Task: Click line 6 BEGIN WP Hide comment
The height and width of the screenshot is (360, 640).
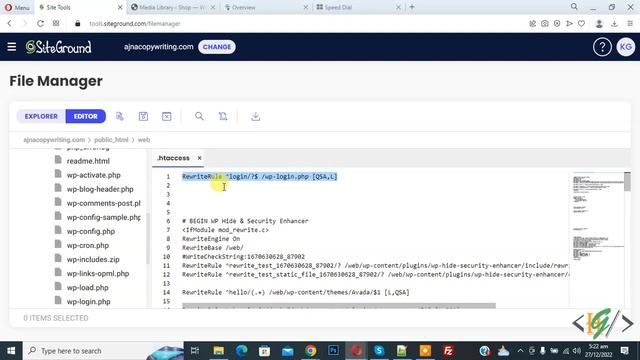Action: coord(245,221)
